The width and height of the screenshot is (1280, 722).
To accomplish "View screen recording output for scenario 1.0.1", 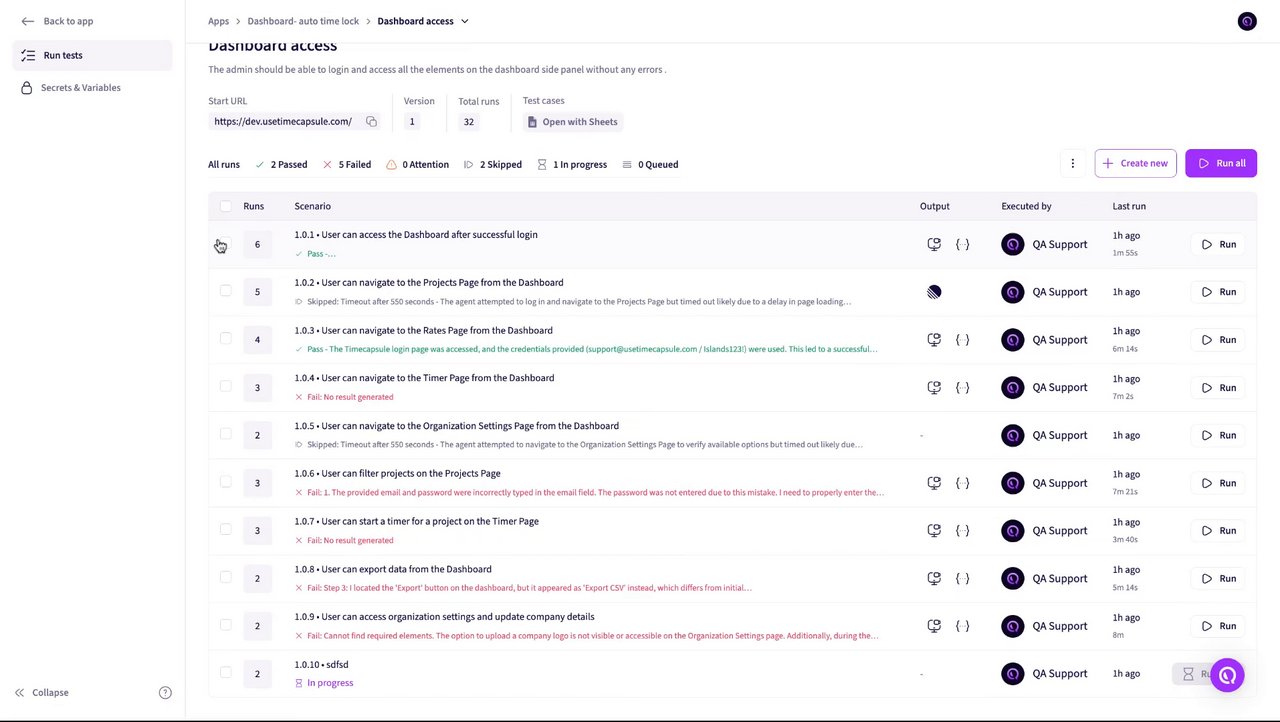I will pyautogui.click(x=934, y=244).
